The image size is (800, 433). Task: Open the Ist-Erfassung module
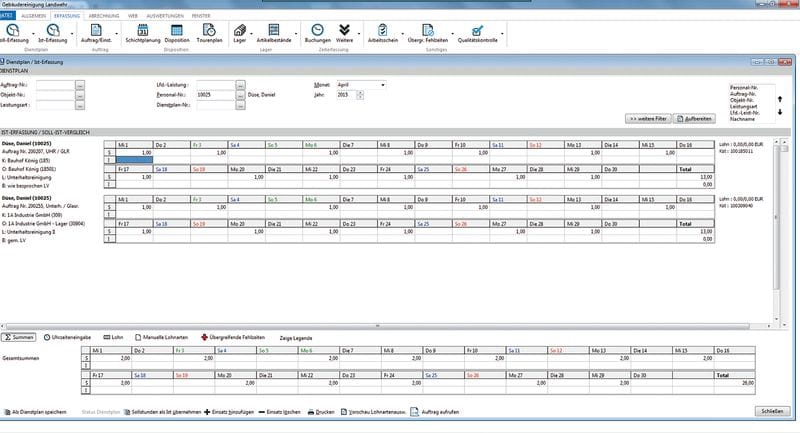(53, 31)
